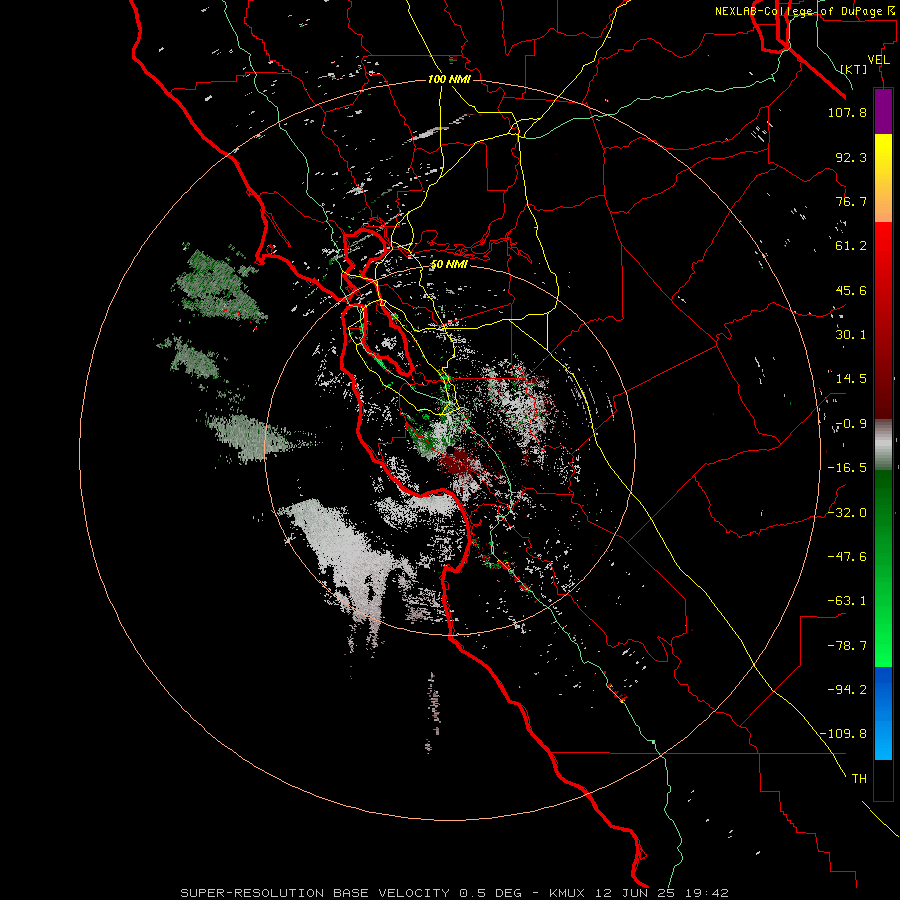This screenshot has height=900, width=900.
Task: Click the 50 NMI range ring label
Action: tap(449, 265)
